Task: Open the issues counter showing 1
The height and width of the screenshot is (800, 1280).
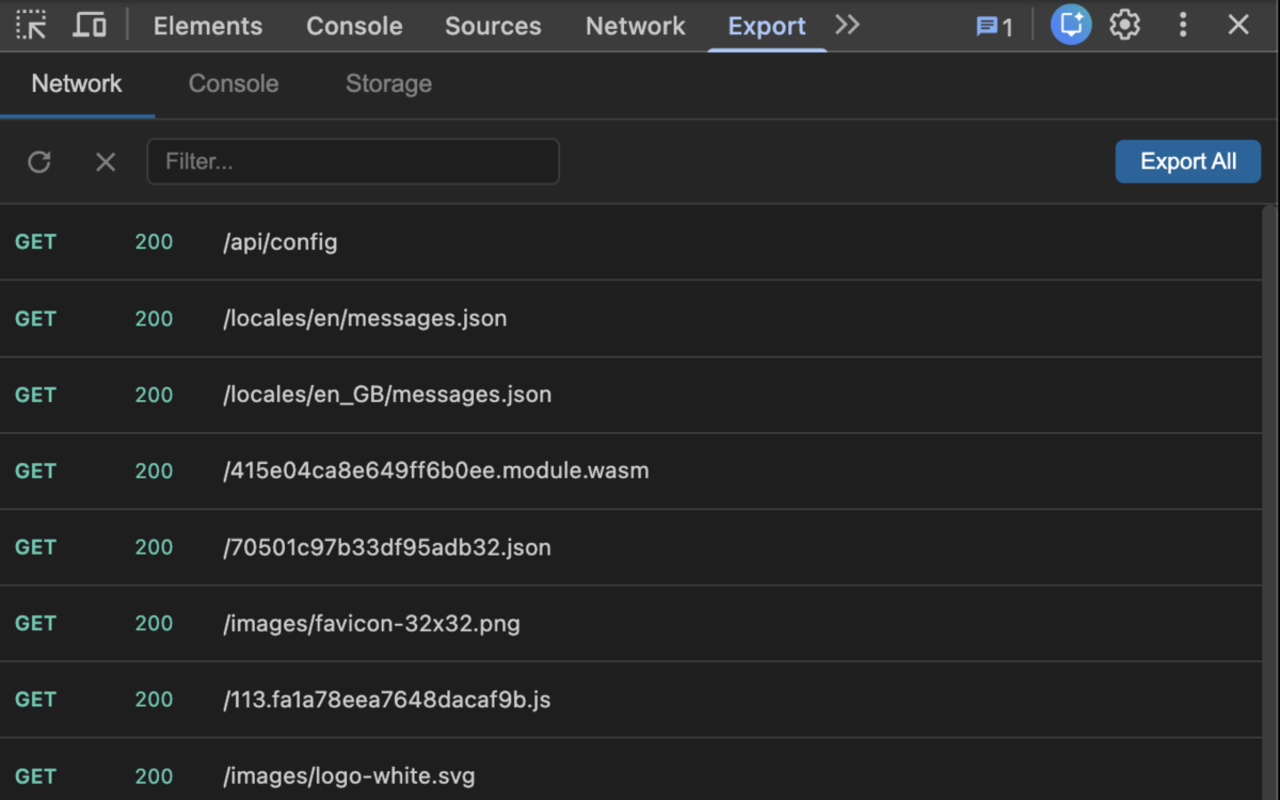Action: (x=994, y=27)
